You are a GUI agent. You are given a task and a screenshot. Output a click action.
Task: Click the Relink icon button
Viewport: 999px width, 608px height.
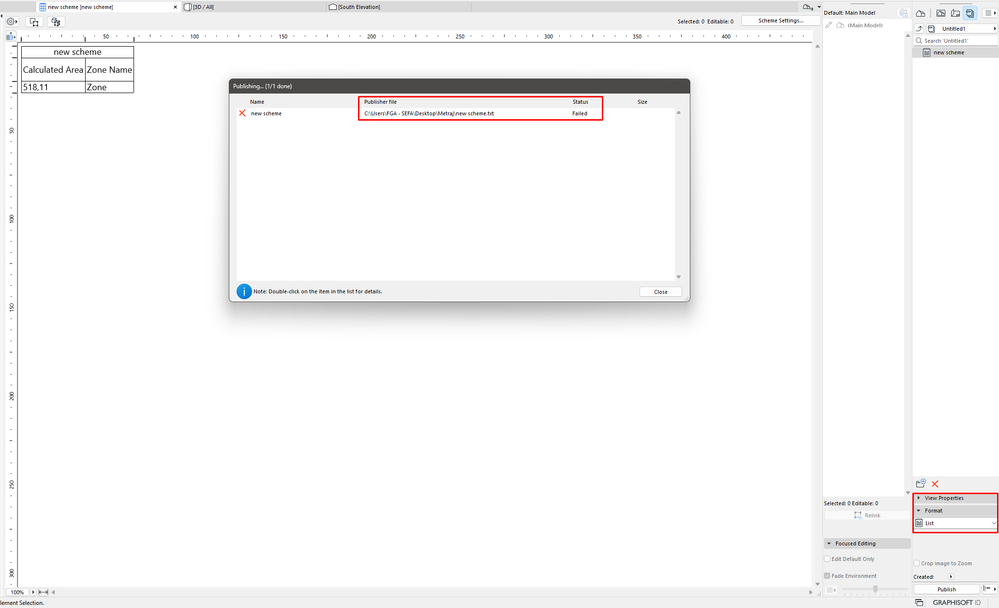coord(867,515)
